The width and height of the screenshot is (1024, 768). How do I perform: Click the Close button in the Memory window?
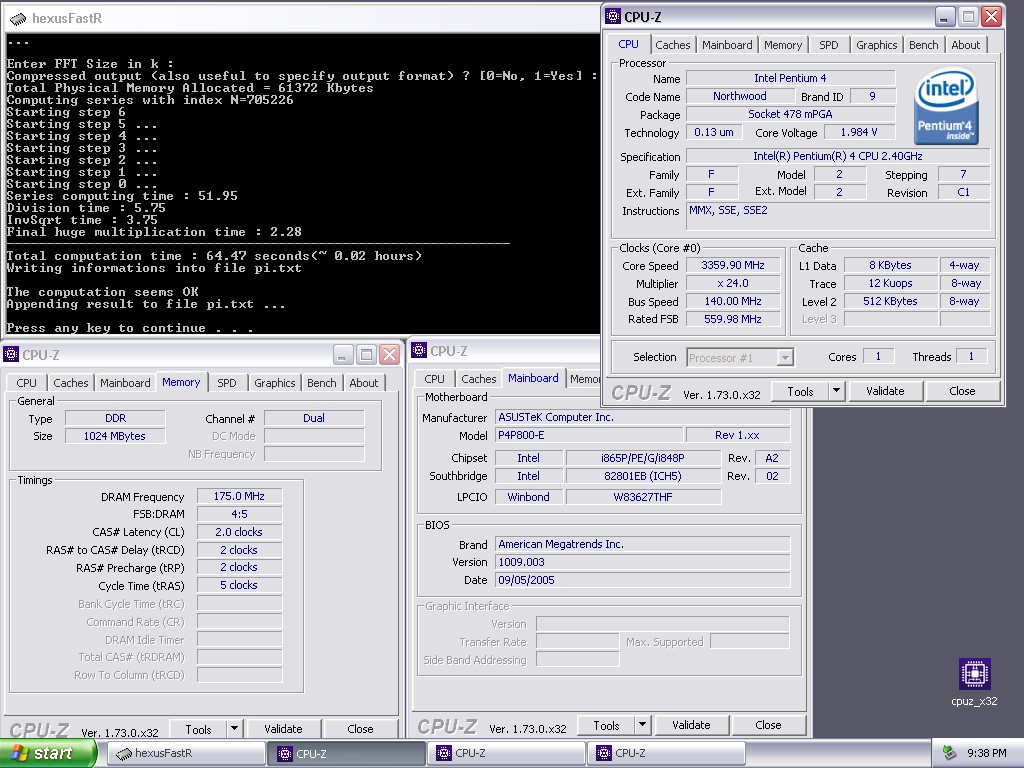click(x=360, y=728)
